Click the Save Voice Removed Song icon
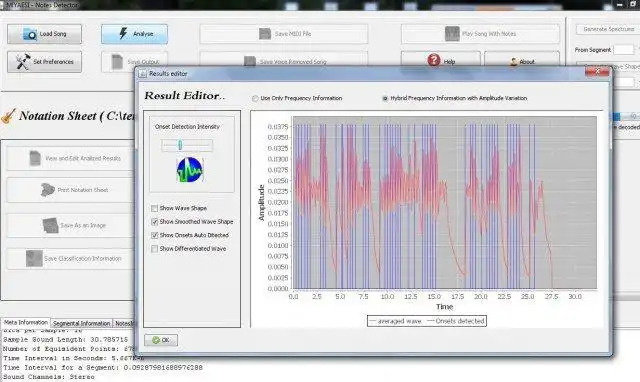Viewport: 640px width, 382px height. tap(250, 61)
